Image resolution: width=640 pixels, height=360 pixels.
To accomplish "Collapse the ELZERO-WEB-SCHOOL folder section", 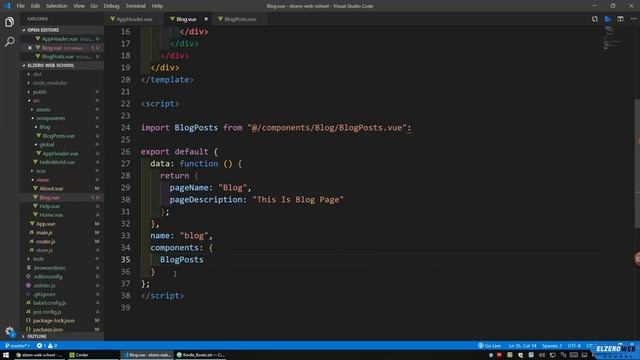I will pos(51,65).
